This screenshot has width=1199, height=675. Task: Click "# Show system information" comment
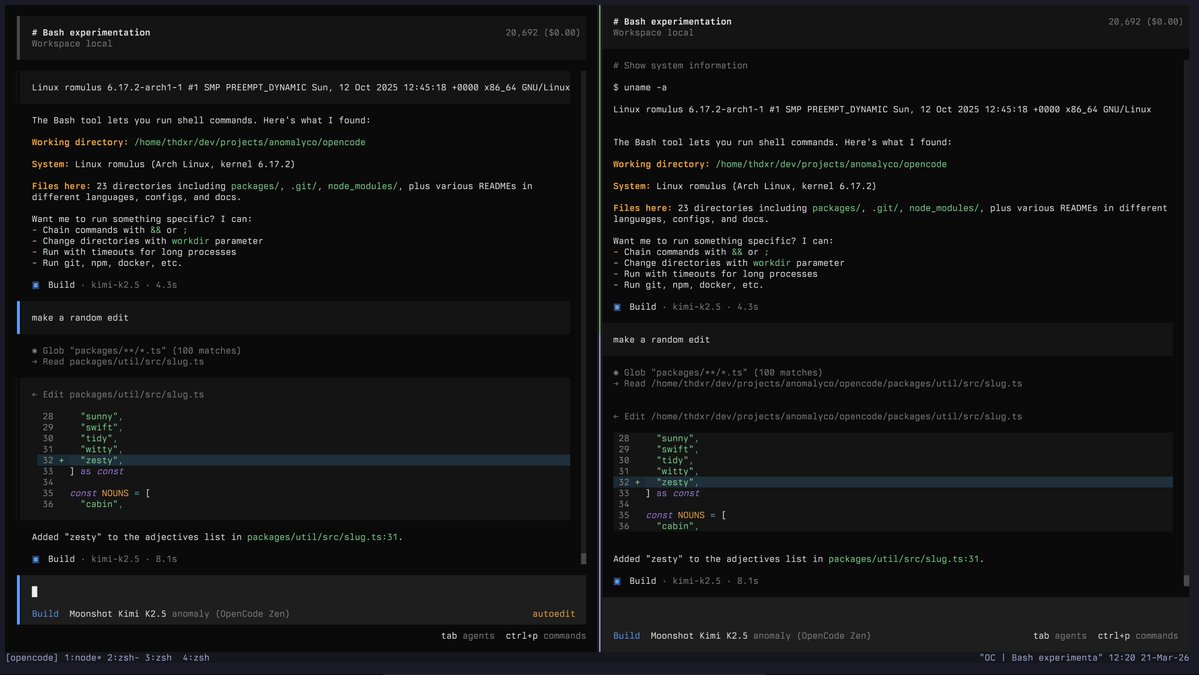[681, 66]
